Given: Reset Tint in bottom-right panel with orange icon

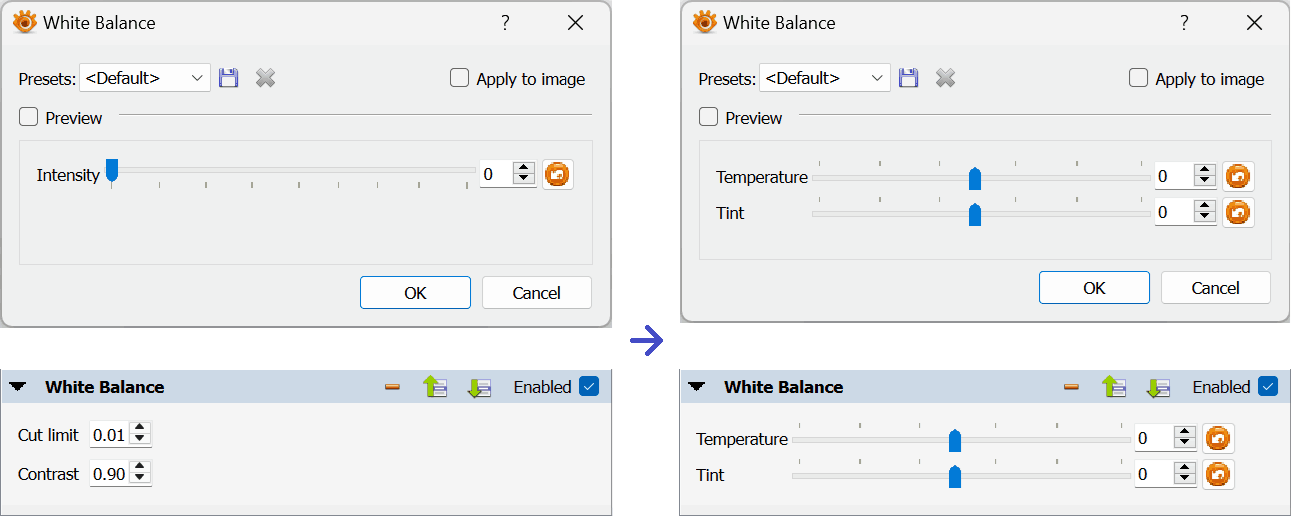Looking at the screenshot, I should click(x=1218, y=474).
